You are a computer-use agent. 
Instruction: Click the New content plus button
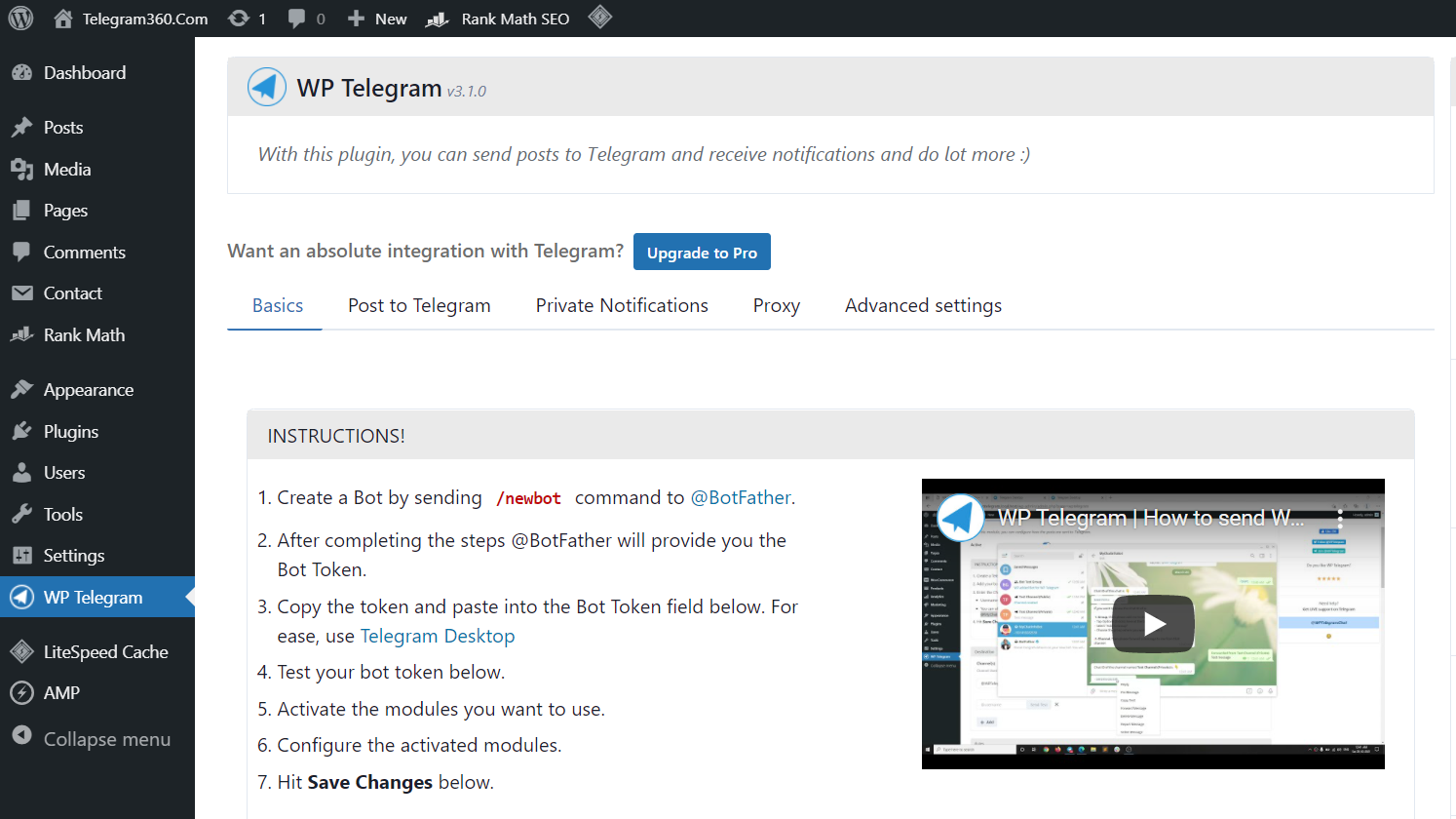pos(377,19)
